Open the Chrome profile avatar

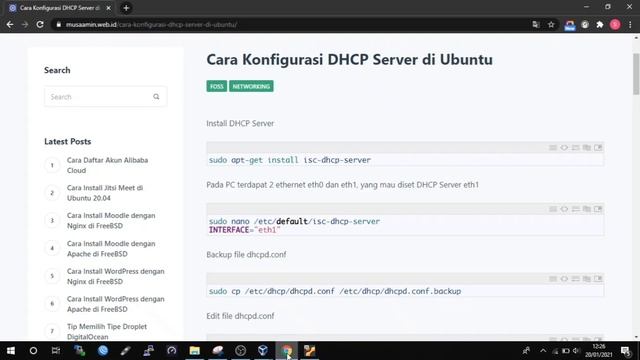615,24
